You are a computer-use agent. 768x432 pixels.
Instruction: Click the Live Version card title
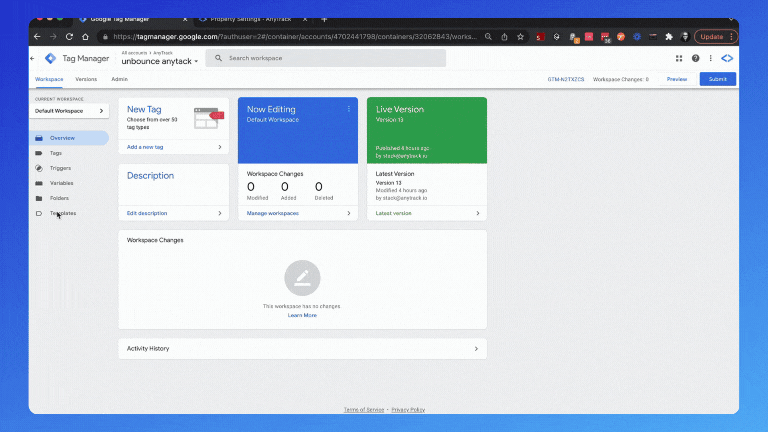tap(400, 110)
